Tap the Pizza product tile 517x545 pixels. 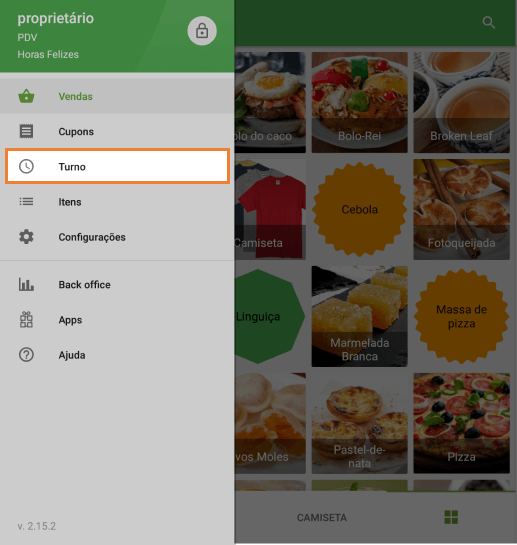tap(461, 423)
